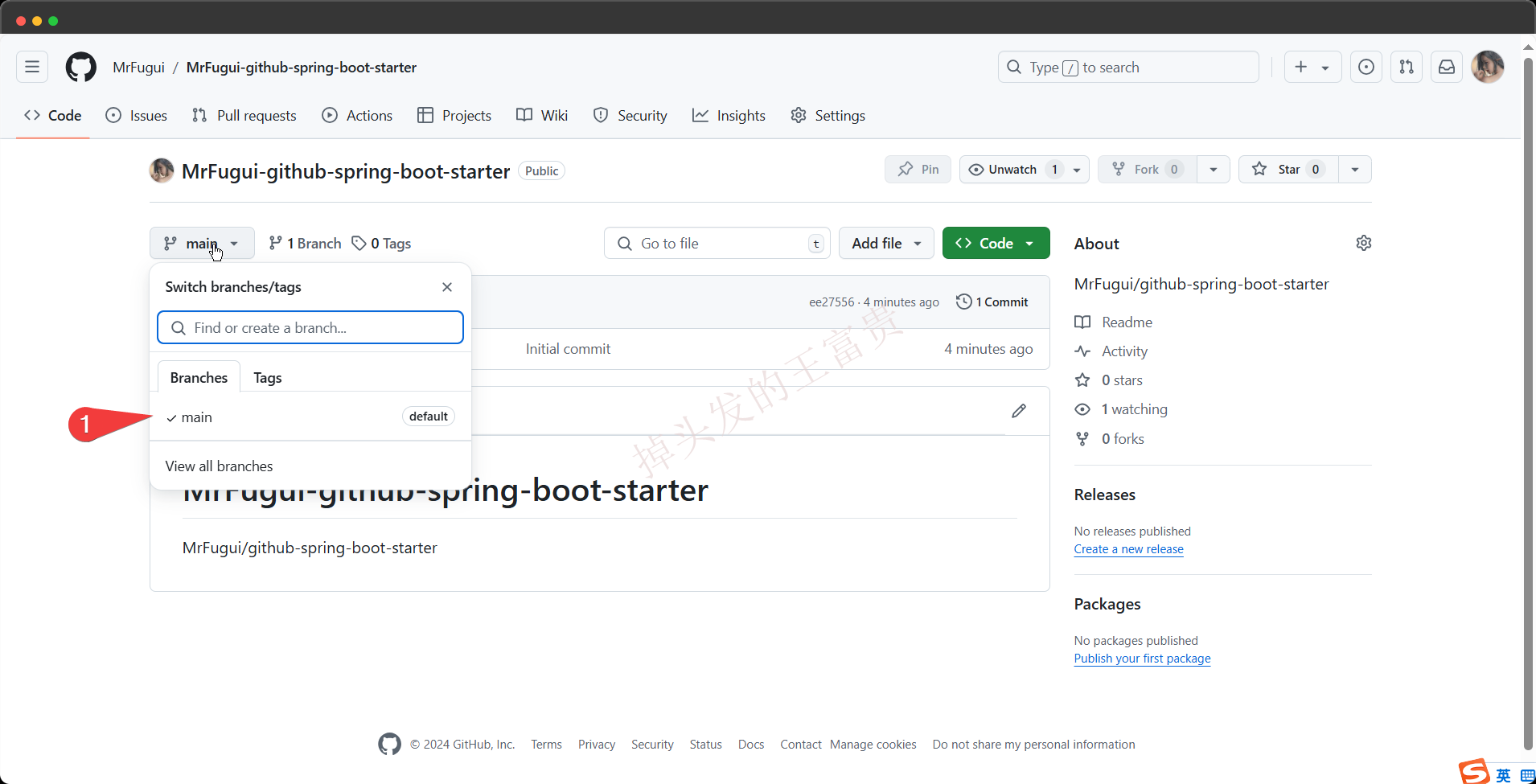1536x784 pixels.
Task: Open the Docs footer link
Action: pos(751,745)
